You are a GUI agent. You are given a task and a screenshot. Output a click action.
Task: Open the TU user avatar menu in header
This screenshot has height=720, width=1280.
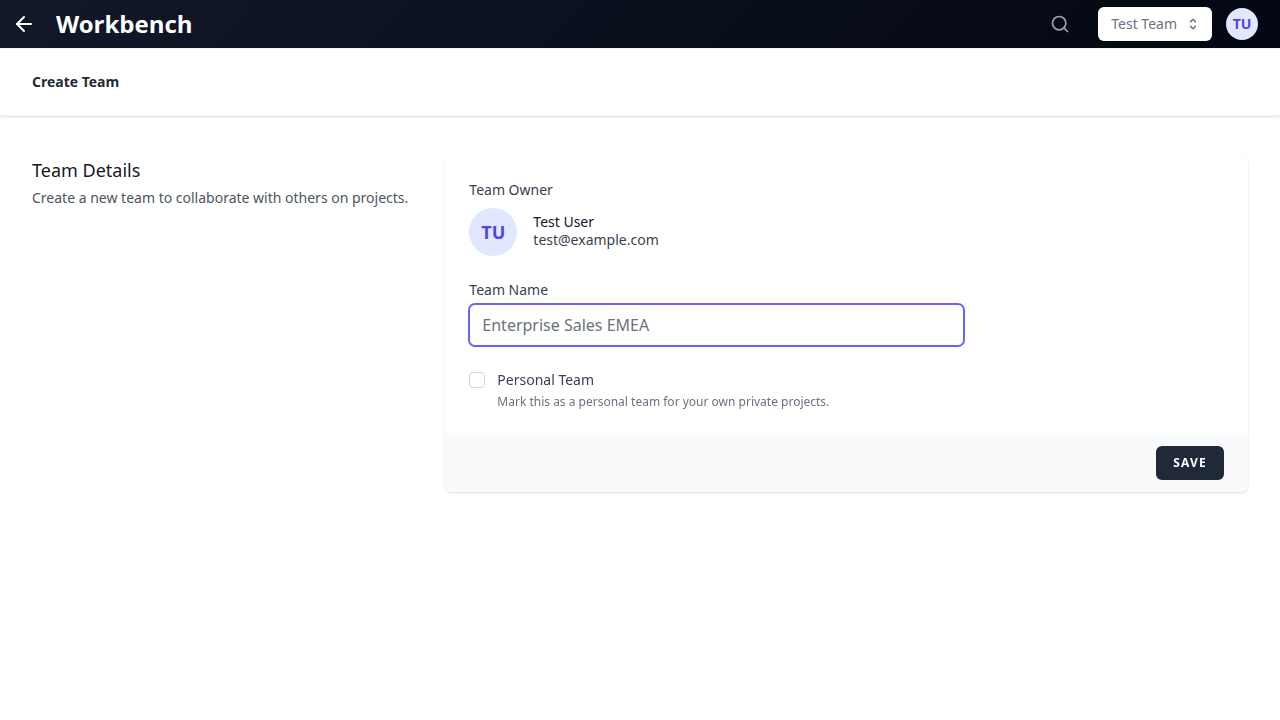(x=1241, y=24)
